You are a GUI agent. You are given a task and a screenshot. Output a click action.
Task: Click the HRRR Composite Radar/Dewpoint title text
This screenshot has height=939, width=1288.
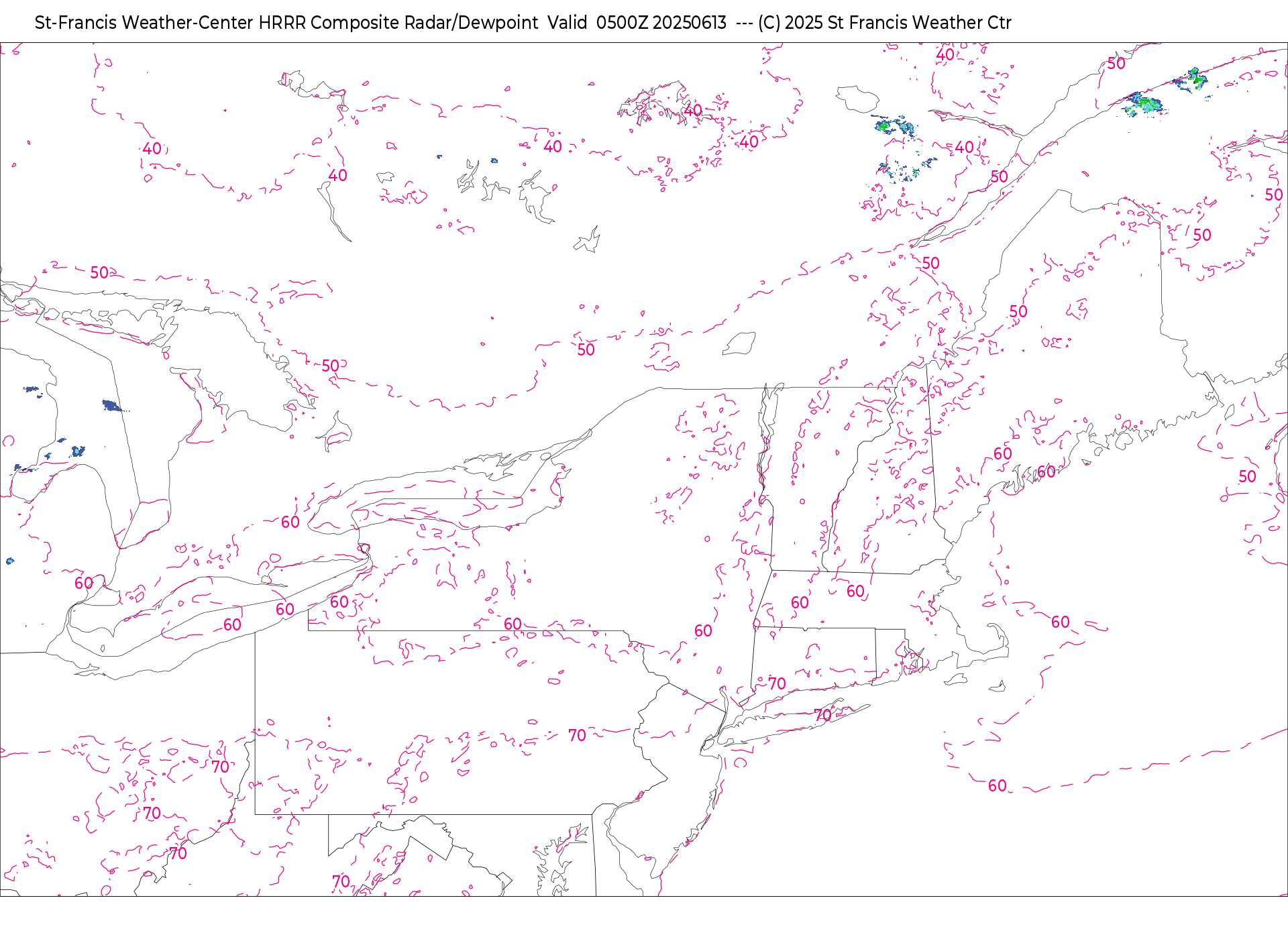click(398, 23)
